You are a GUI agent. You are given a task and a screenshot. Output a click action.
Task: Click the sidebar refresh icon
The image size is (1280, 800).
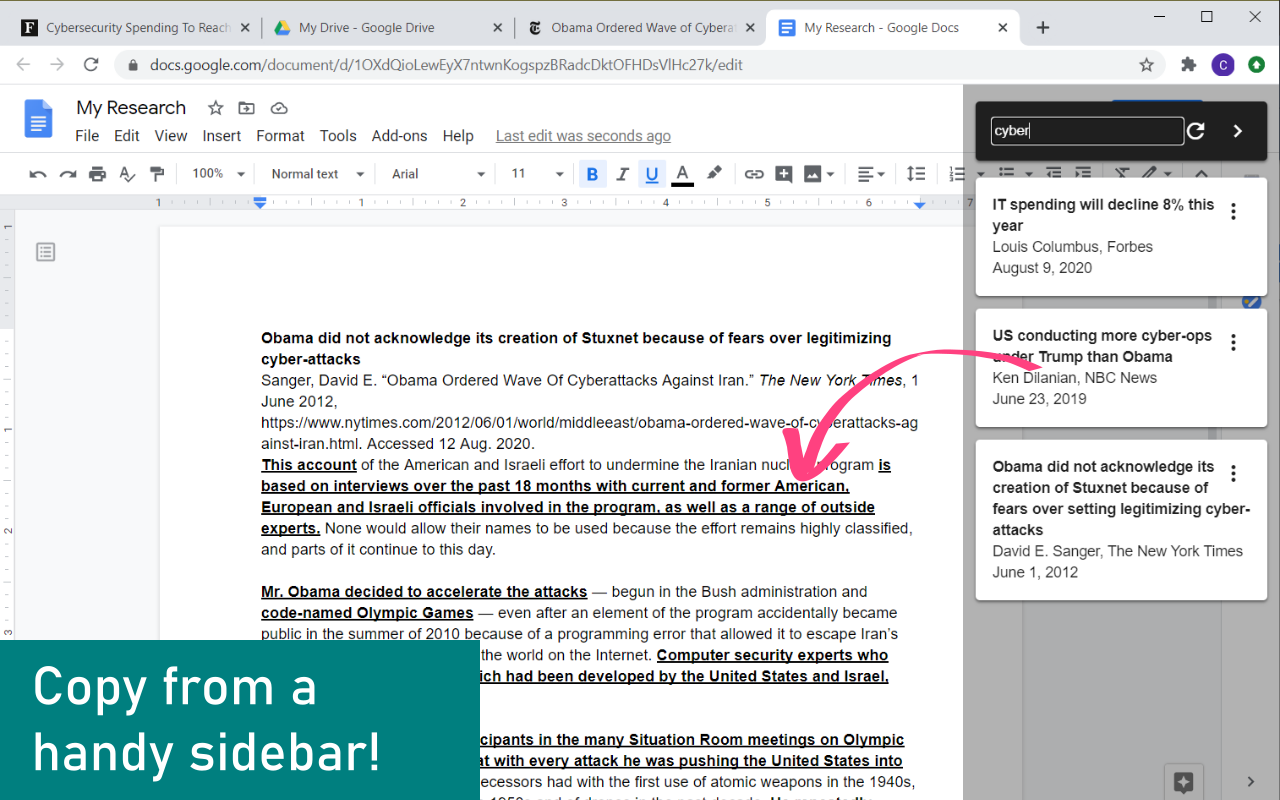[1195, 131]
